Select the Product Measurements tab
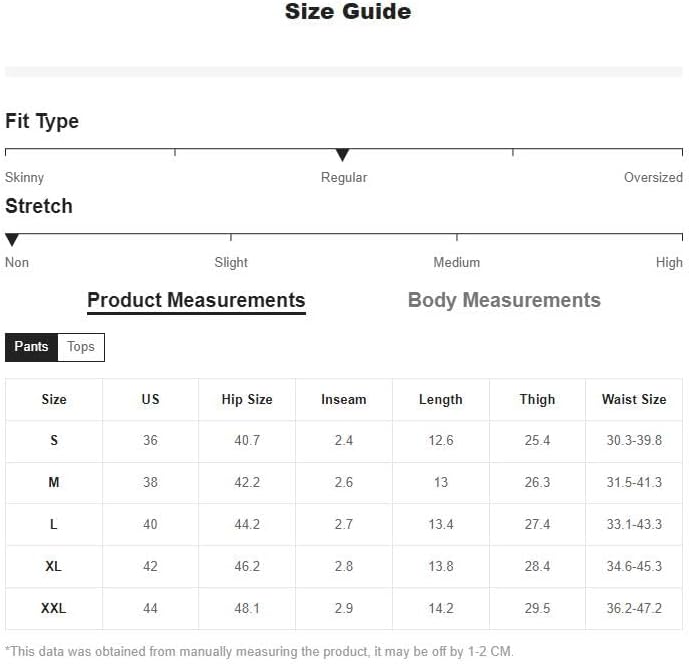This screenshot has height=664, width=689. [196, 300]
